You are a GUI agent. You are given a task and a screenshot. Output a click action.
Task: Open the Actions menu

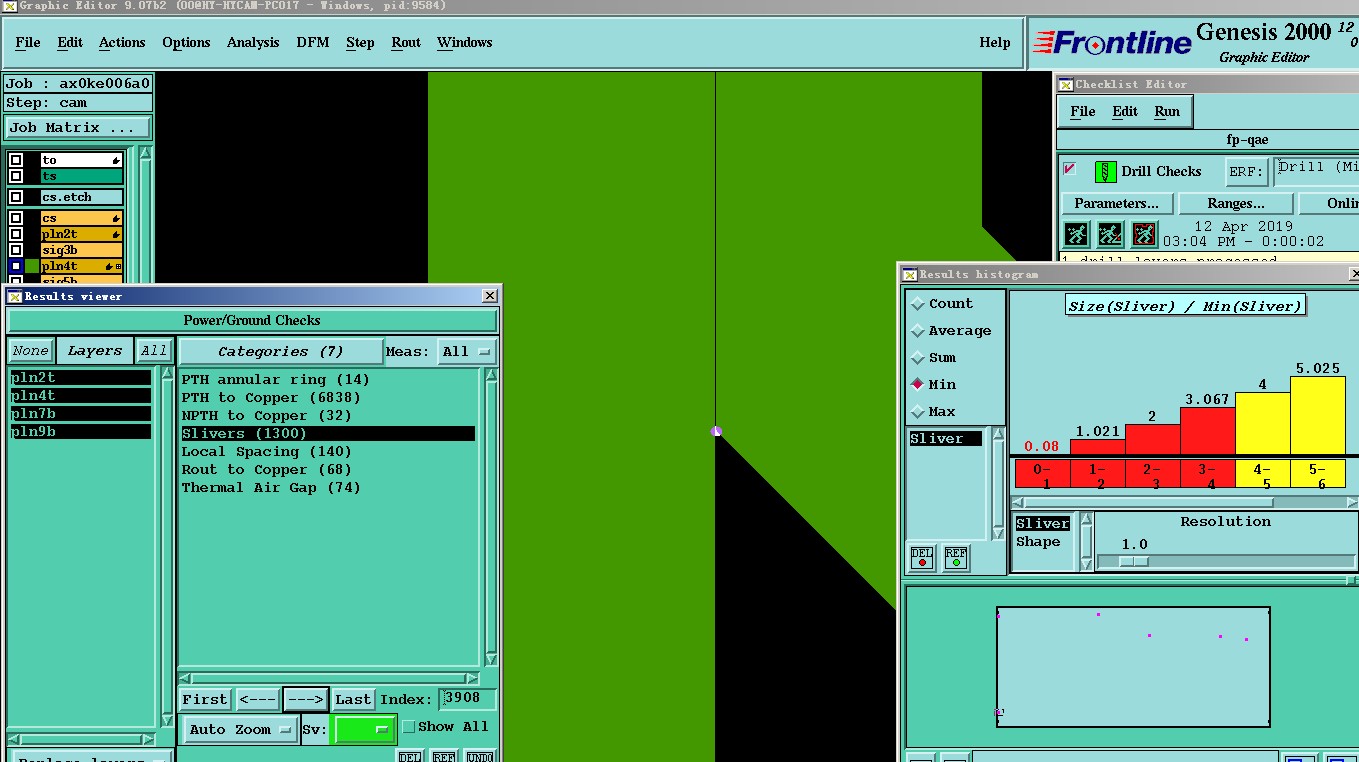coord(122,42)
